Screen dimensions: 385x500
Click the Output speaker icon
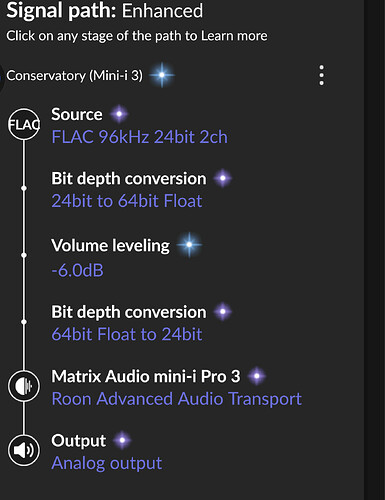tap(24, 450)
